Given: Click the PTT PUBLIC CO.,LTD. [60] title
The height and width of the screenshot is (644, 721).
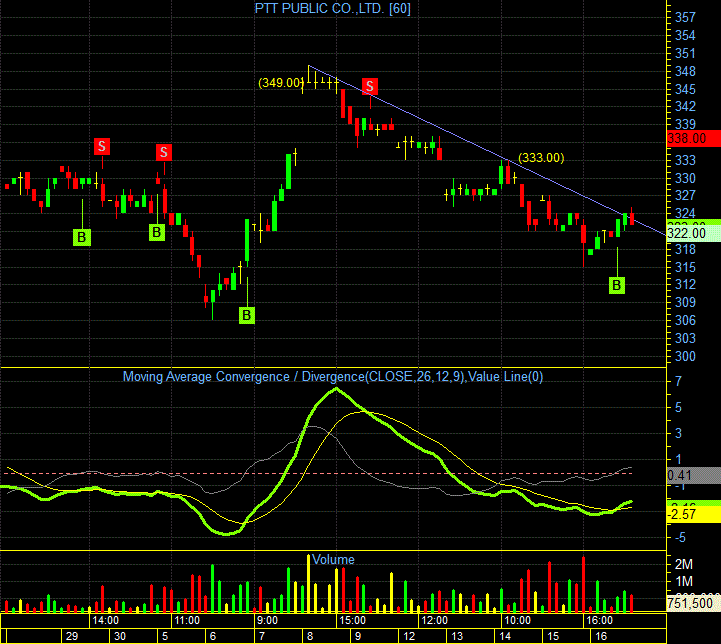Looking at the screenshot, I should click(x=332, y=8).
